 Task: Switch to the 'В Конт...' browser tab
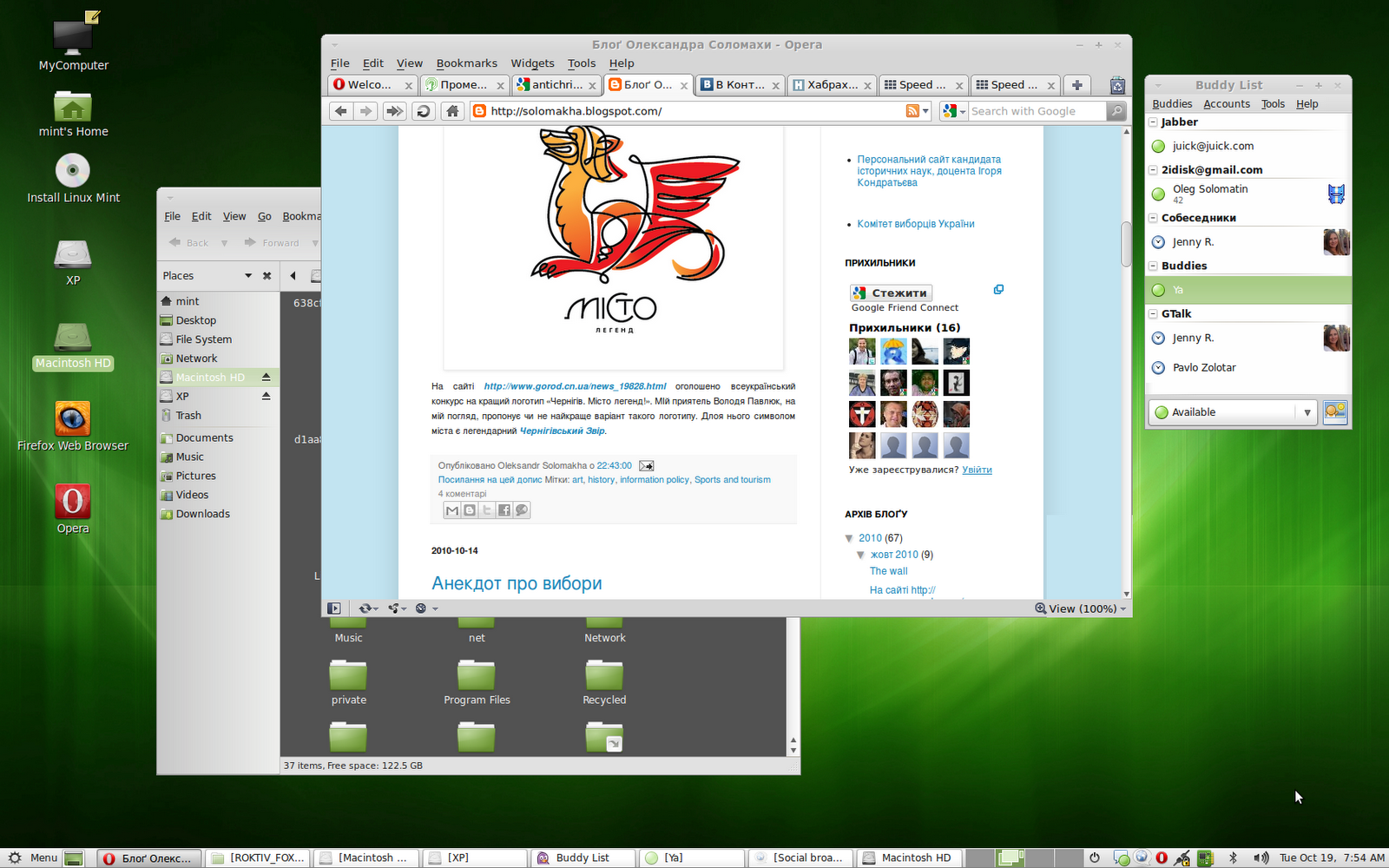click(735, 85)
